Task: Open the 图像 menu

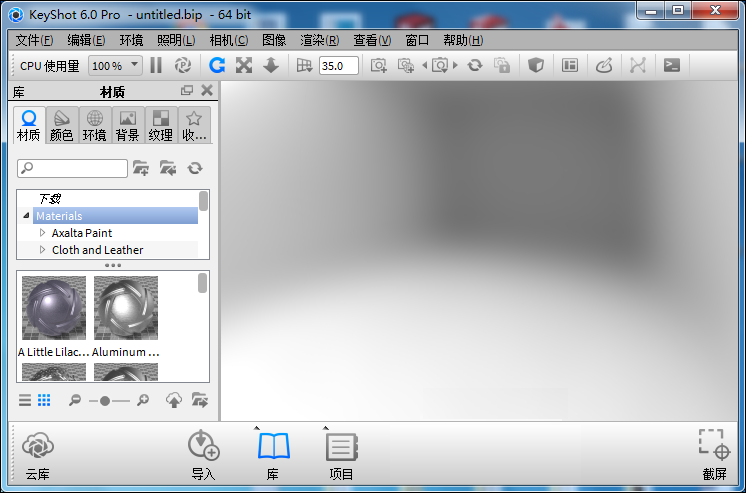Action: coord(274,40)
